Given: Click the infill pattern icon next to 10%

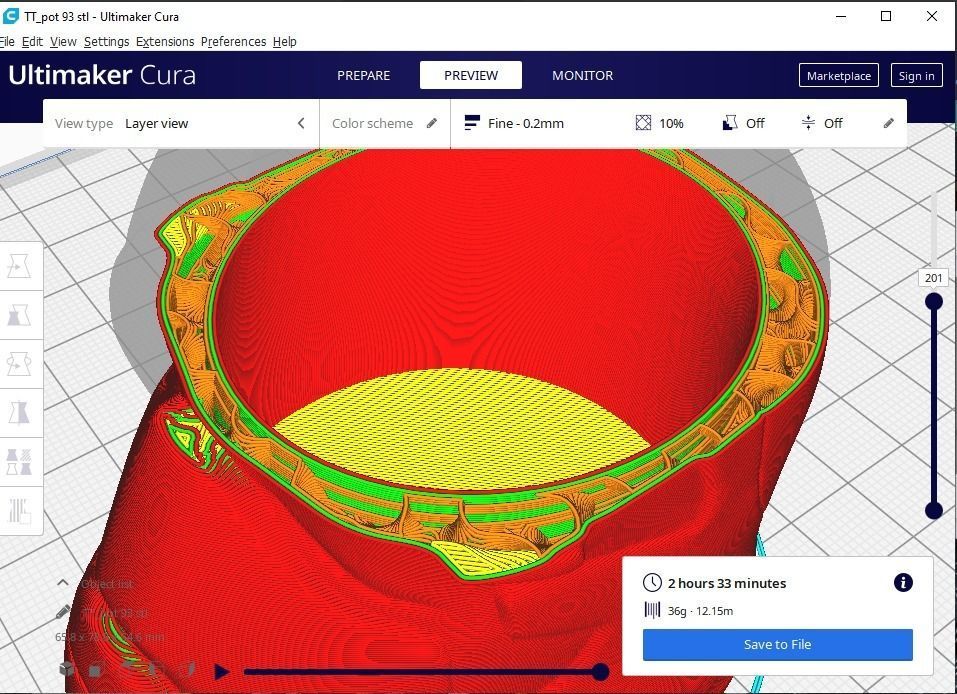Looking at the screenshot, I should (x=643, y=123).
